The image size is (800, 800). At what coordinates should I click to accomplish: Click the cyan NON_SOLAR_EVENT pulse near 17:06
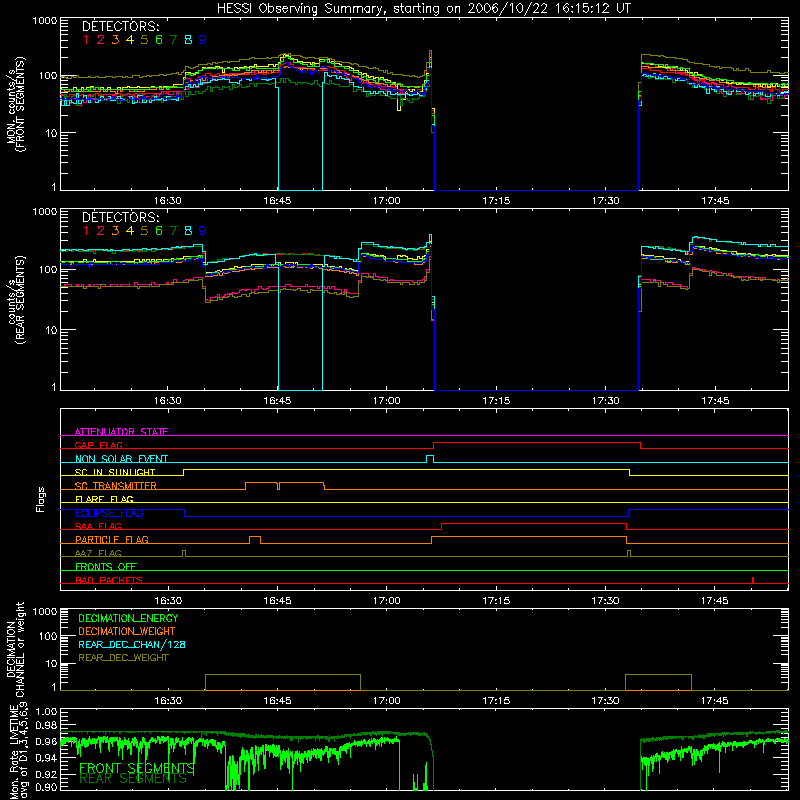pyautogui.click(x=430, y=459)
